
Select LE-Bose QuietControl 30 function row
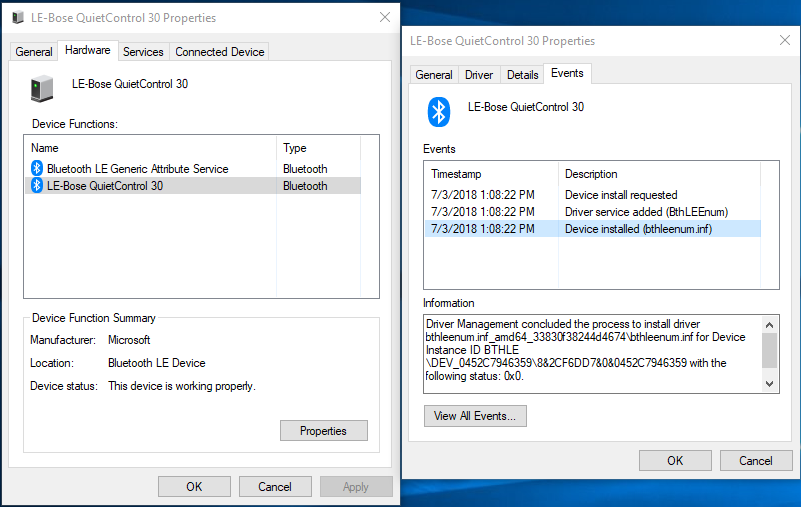(x=193, y=186)
